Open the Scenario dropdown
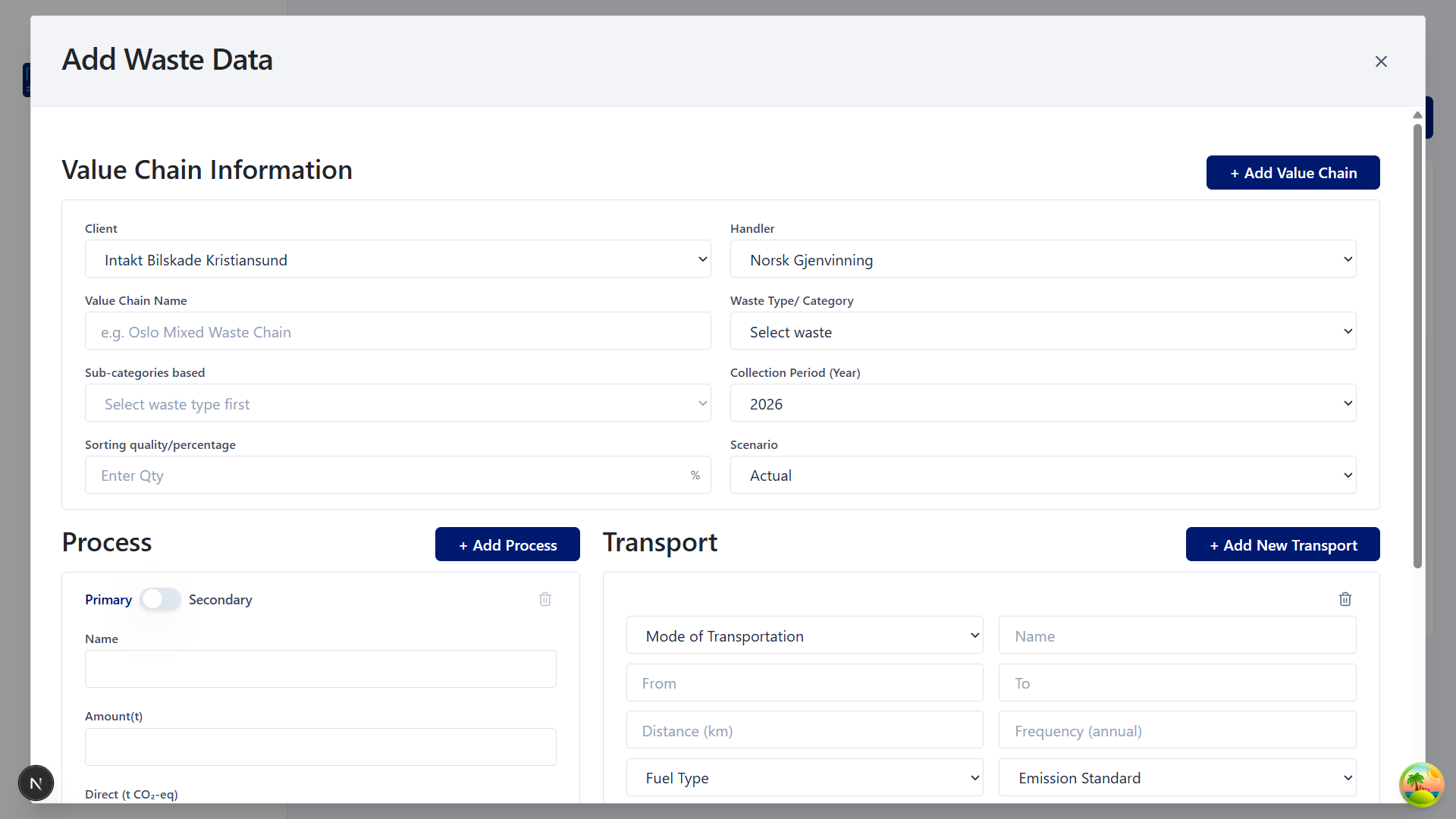Image resolution: width=1456 pixels, height=819 pixels. click(x=1043, y=475)
